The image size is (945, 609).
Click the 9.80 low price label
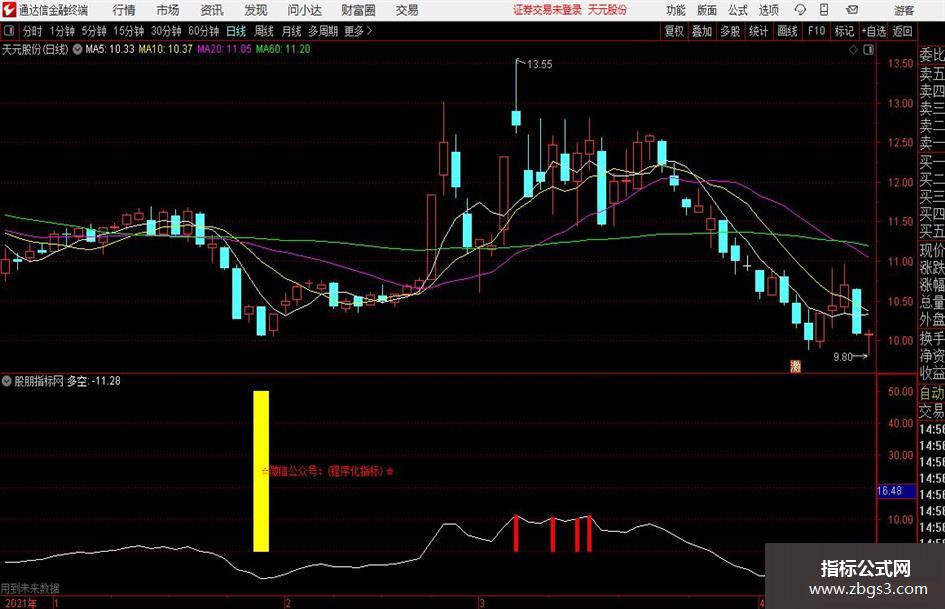point(843,357)
